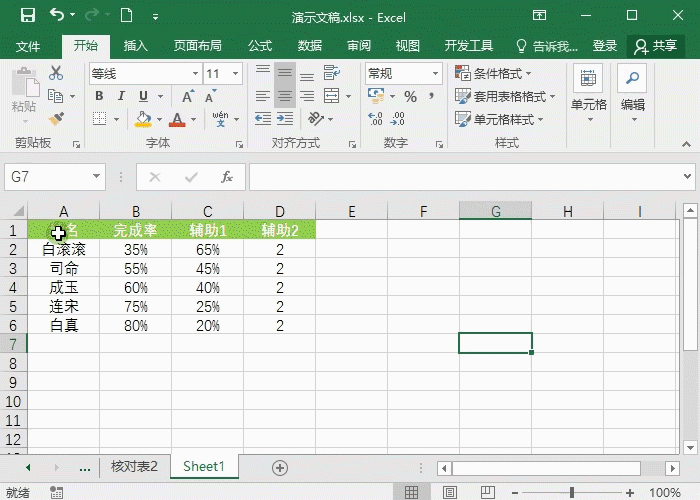Open the font size 11 dropdown
Viewport: 700px width, 500px height.
(x=235, y=73)
